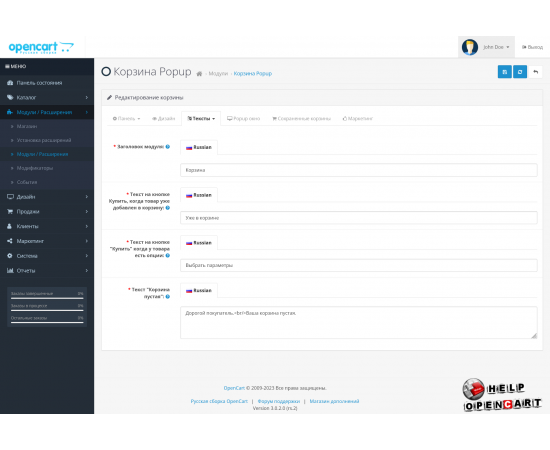The width and height of the screenshot is (550, 450).
Task: Expand the Маркетинг sidebar menu
Action: tap(47, 241)
